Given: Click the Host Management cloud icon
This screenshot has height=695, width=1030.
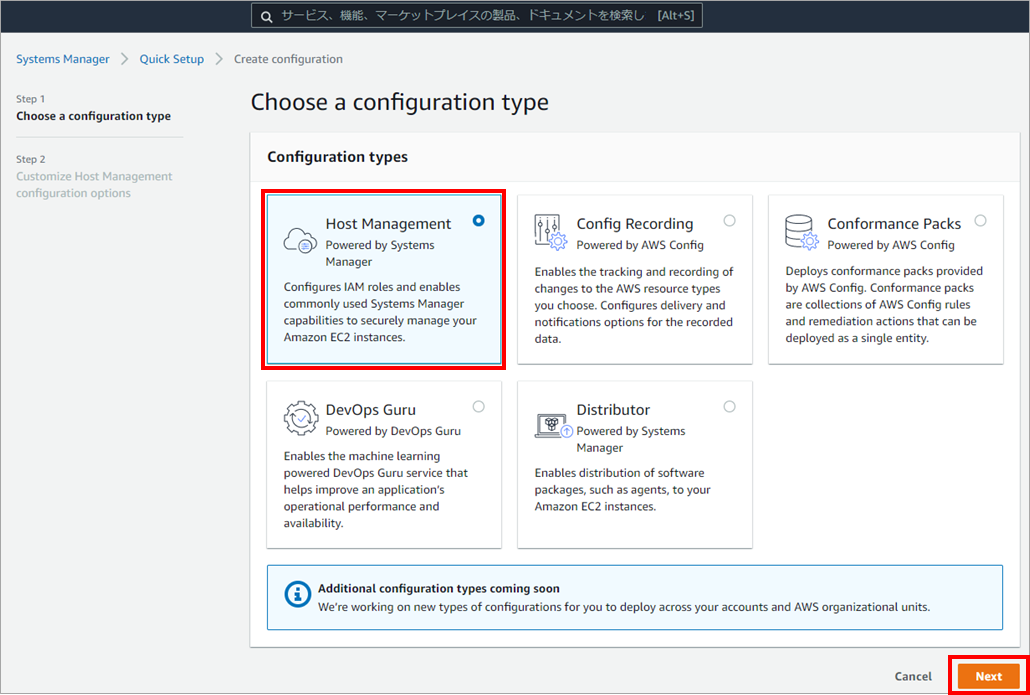Looking at the screenshot, I should tap(300, 241).
